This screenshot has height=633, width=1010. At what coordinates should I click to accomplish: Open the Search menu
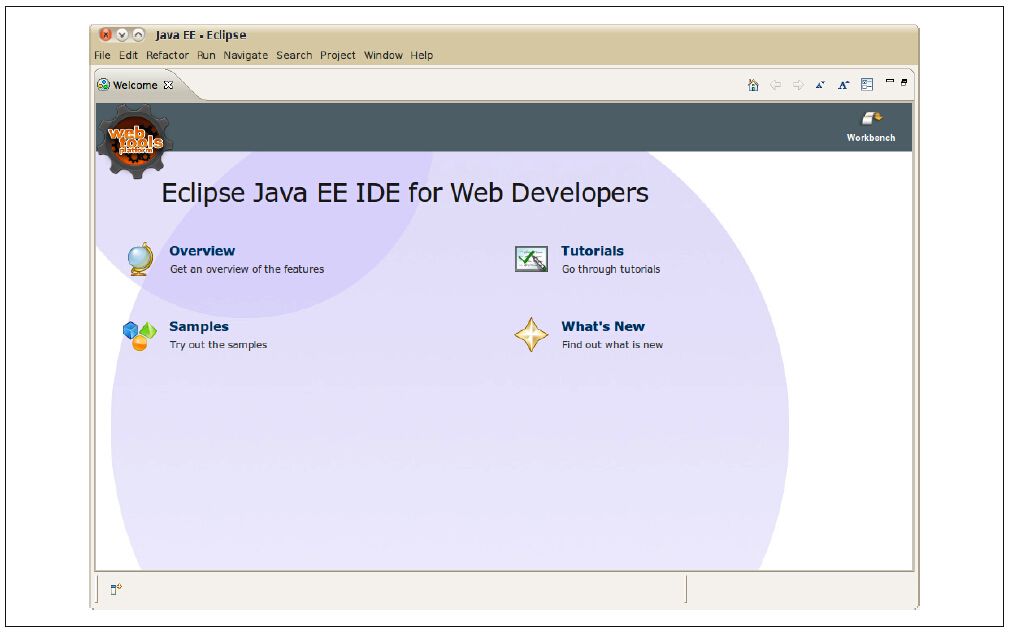294,55
